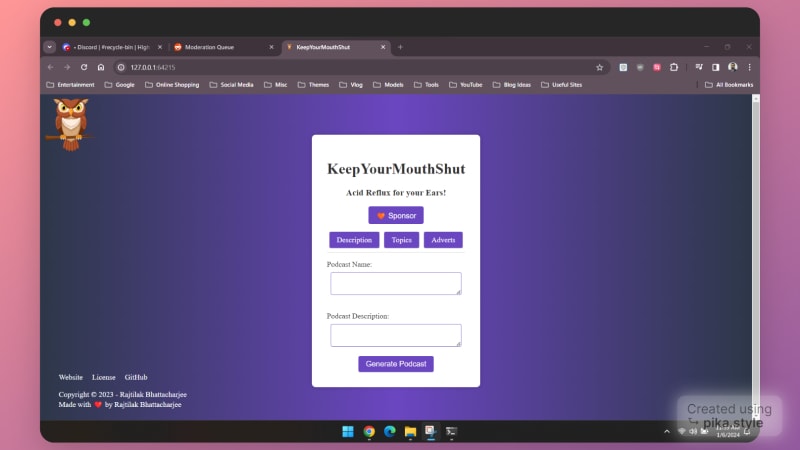The height and width of the screenshot is (450, 800).
Task: Switch to the Discord browser tab
Action: coord(110,47)
